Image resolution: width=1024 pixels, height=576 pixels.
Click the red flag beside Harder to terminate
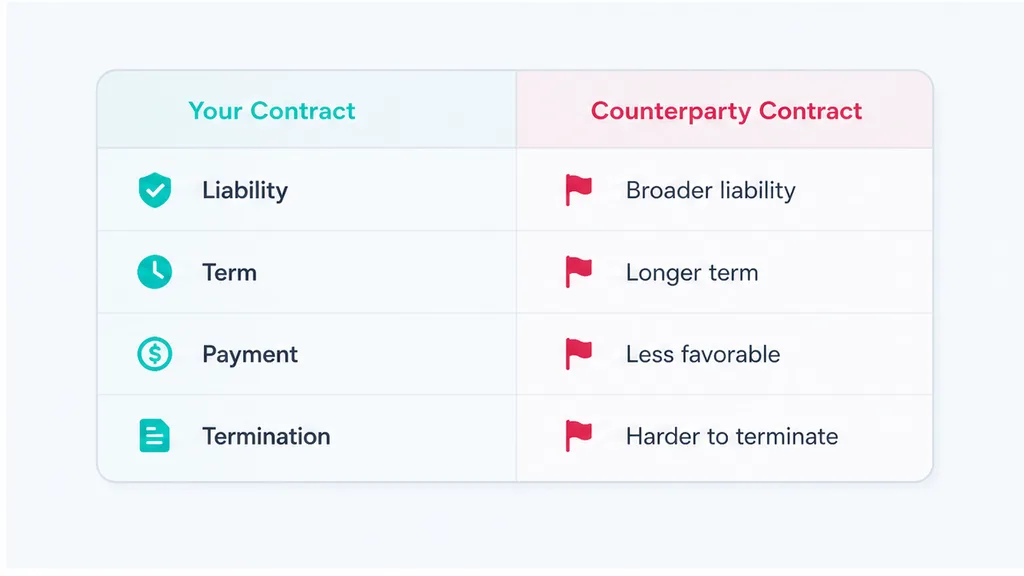(579, 436)
